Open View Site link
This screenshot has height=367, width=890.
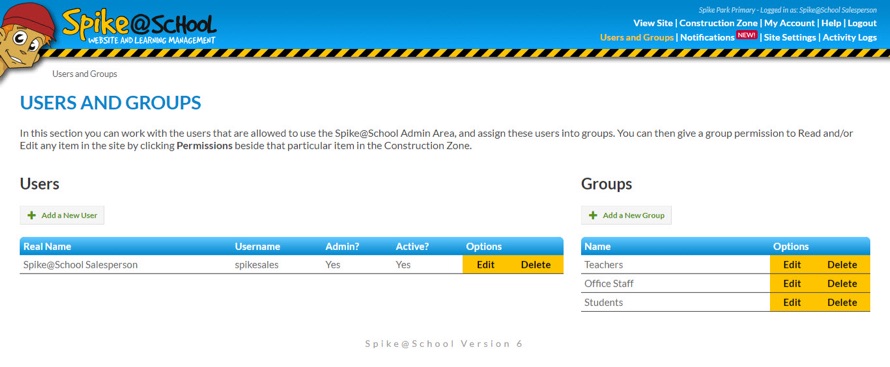coord(653,23)
